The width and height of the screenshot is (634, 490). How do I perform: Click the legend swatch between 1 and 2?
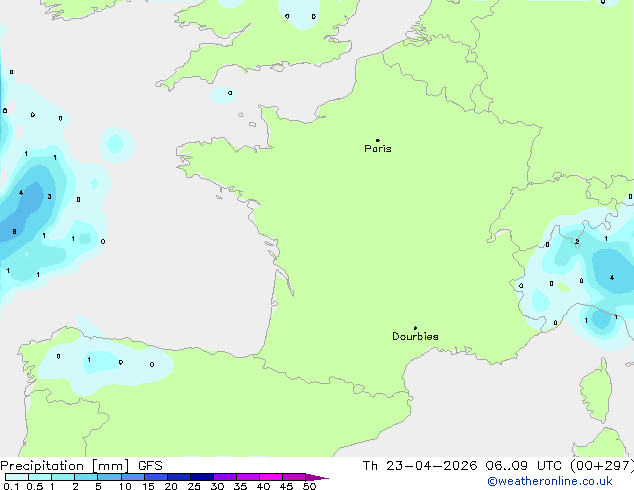(x=63, y=477)
